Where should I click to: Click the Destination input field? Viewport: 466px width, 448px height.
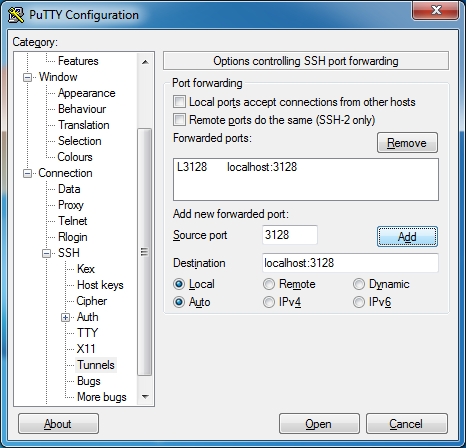pos(350,263)
